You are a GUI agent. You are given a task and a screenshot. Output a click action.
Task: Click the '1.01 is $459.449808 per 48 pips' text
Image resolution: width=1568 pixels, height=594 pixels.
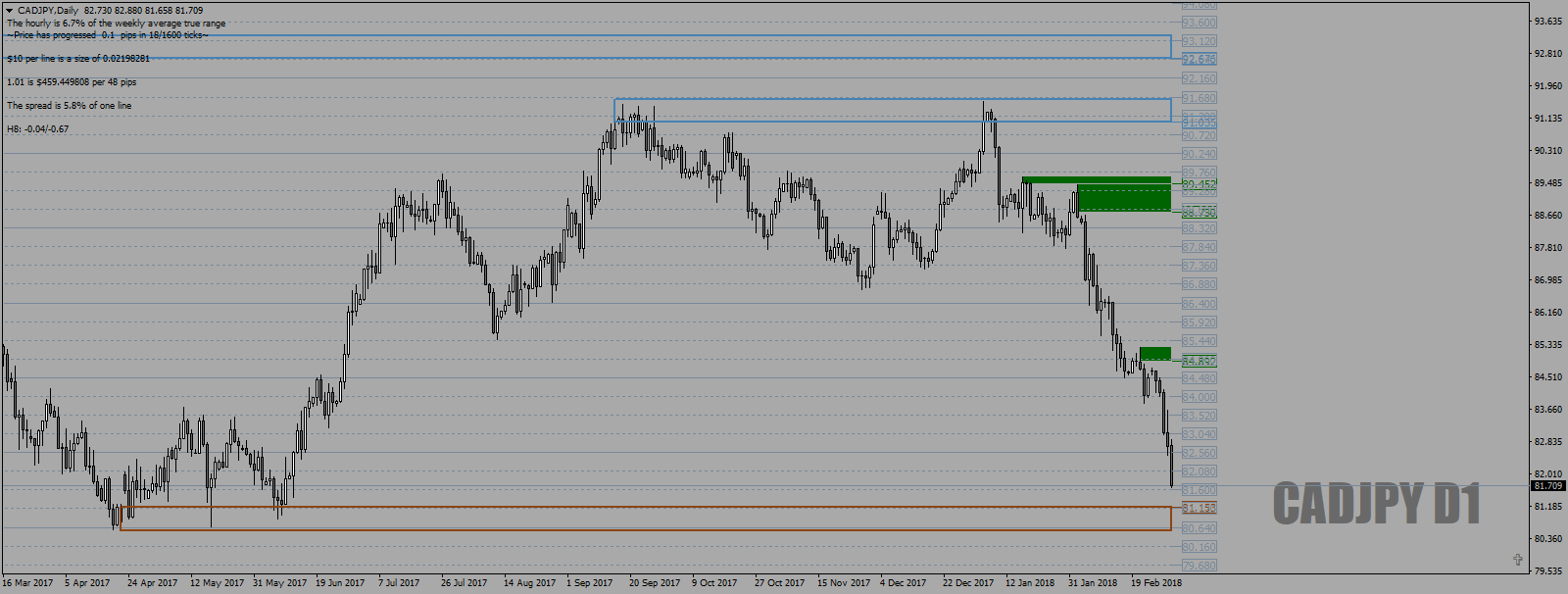coord(72,82)
